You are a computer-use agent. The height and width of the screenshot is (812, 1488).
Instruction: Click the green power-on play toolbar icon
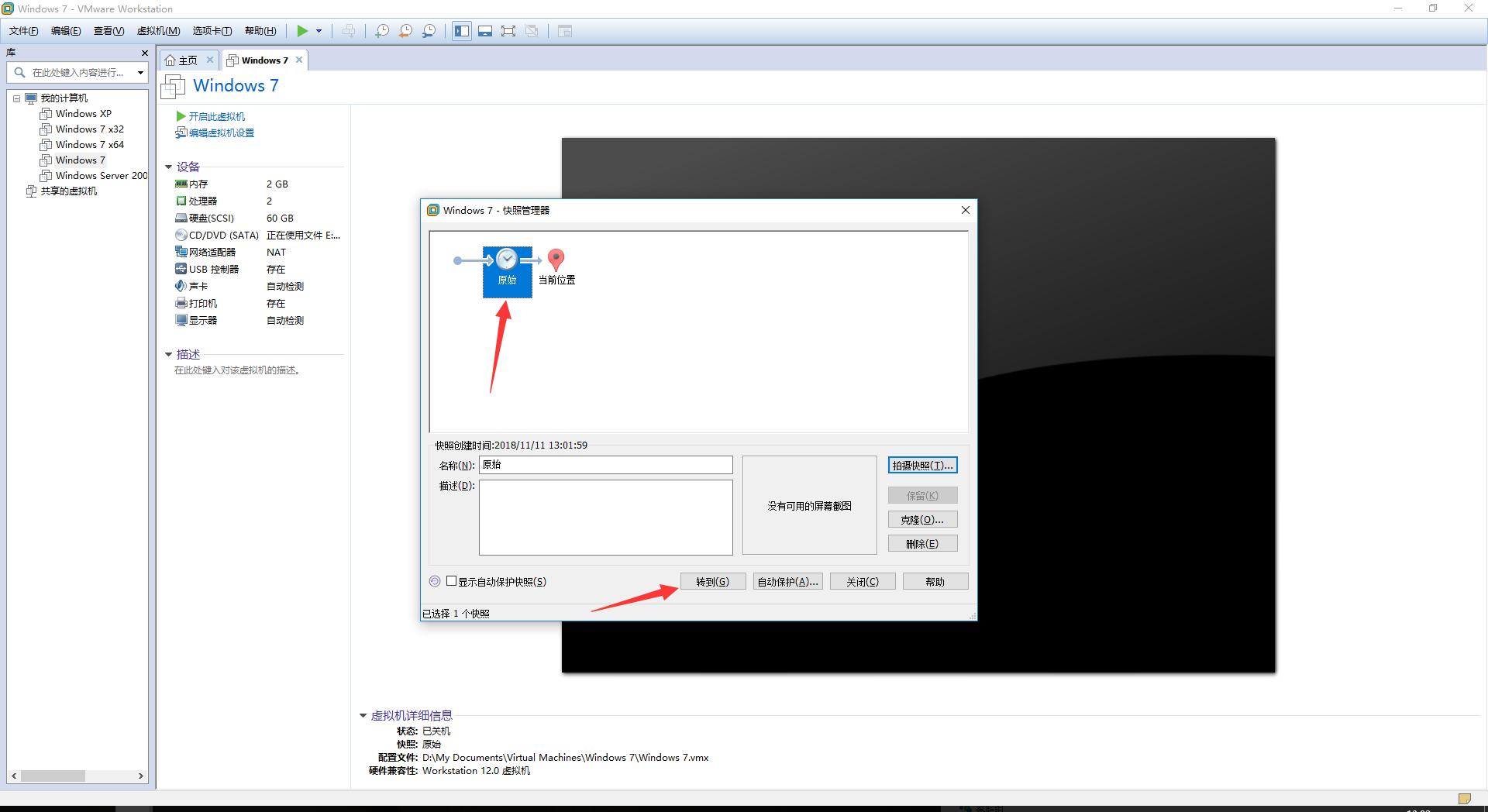(302, 31)
